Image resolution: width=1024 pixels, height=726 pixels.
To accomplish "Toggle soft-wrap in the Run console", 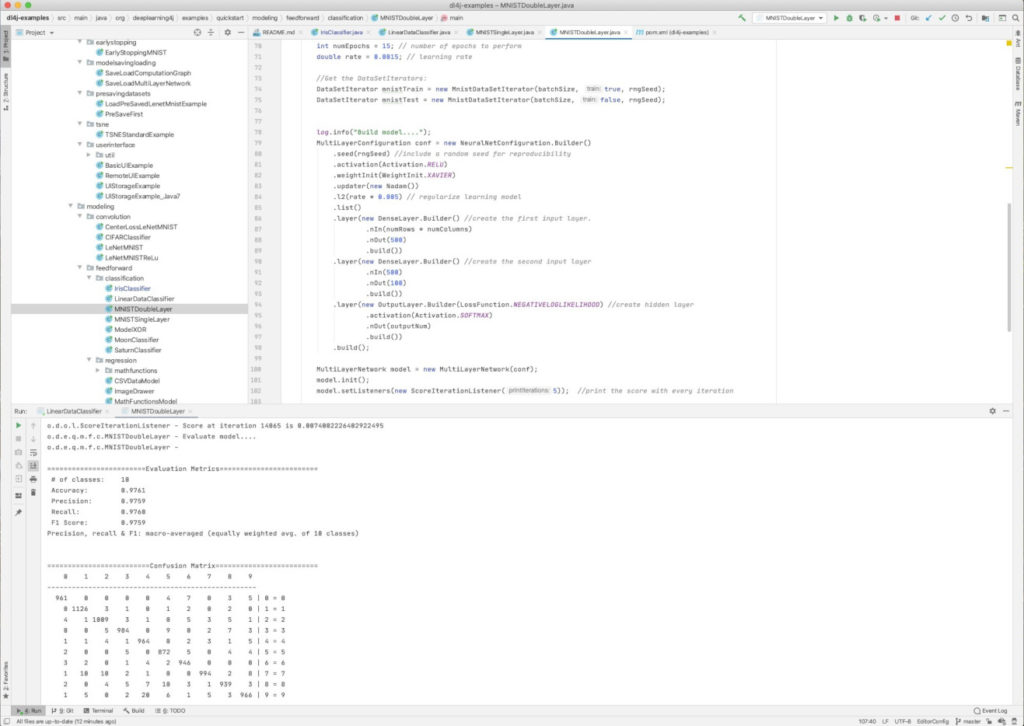I will (x=33, y=452).
